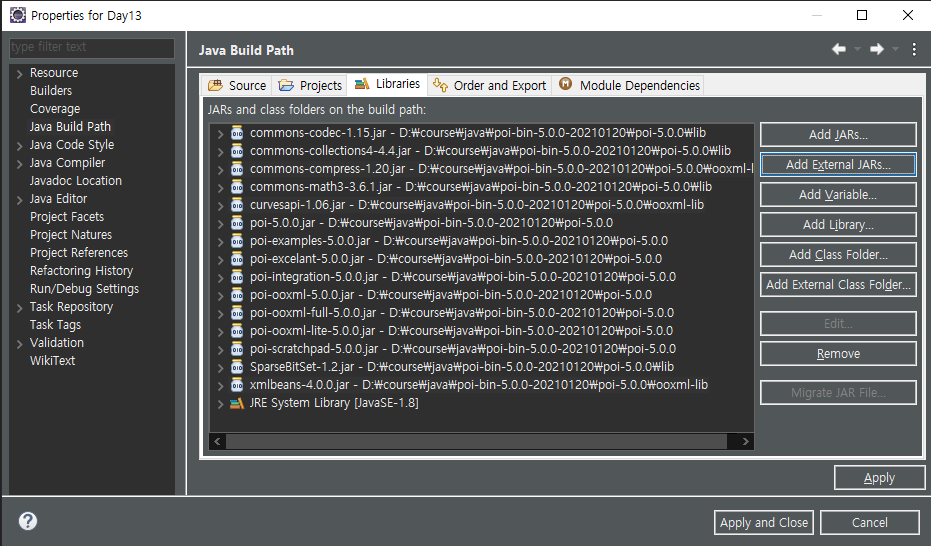The image size is (931, 546).
Task: Click the Add Class Folder... button
Action: (838, 255)
